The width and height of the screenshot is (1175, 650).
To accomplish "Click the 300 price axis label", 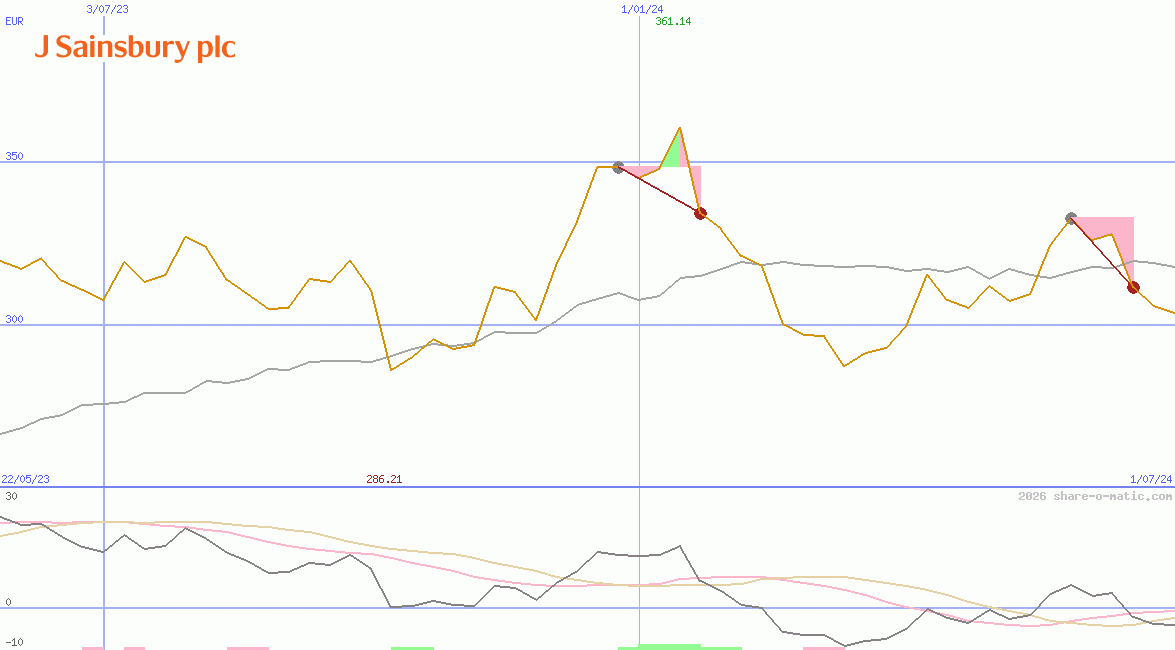I will [14, 319].
